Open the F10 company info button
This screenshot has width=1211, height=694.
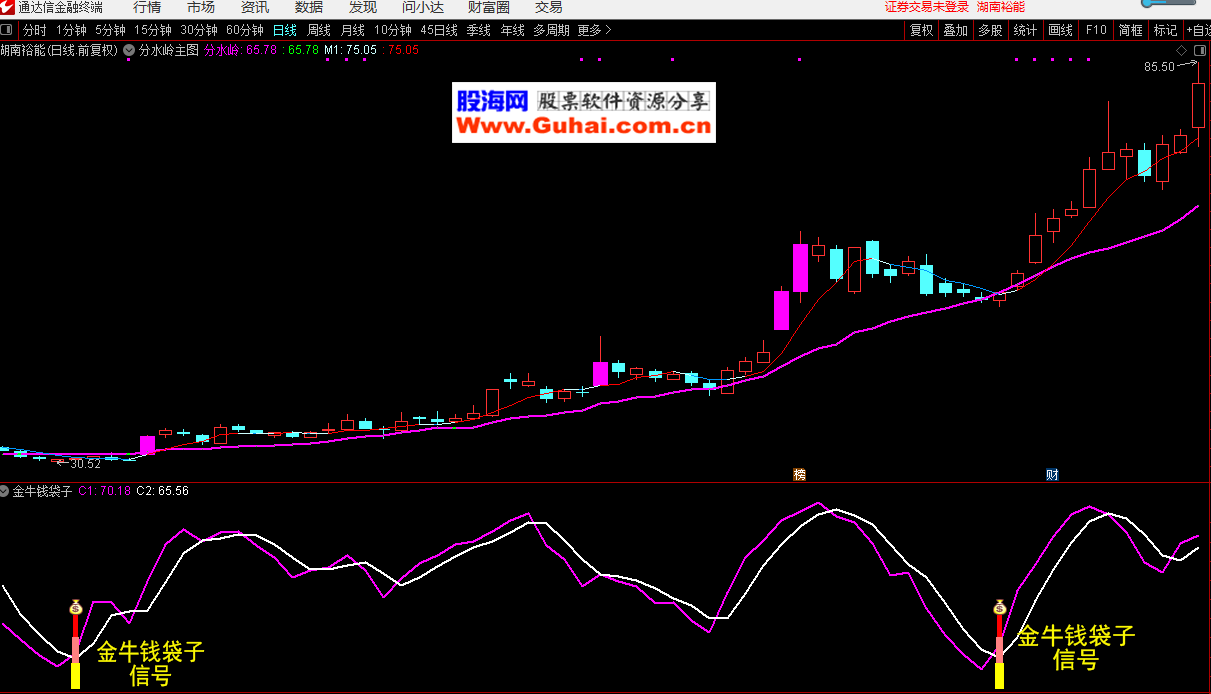[1096, 30]
